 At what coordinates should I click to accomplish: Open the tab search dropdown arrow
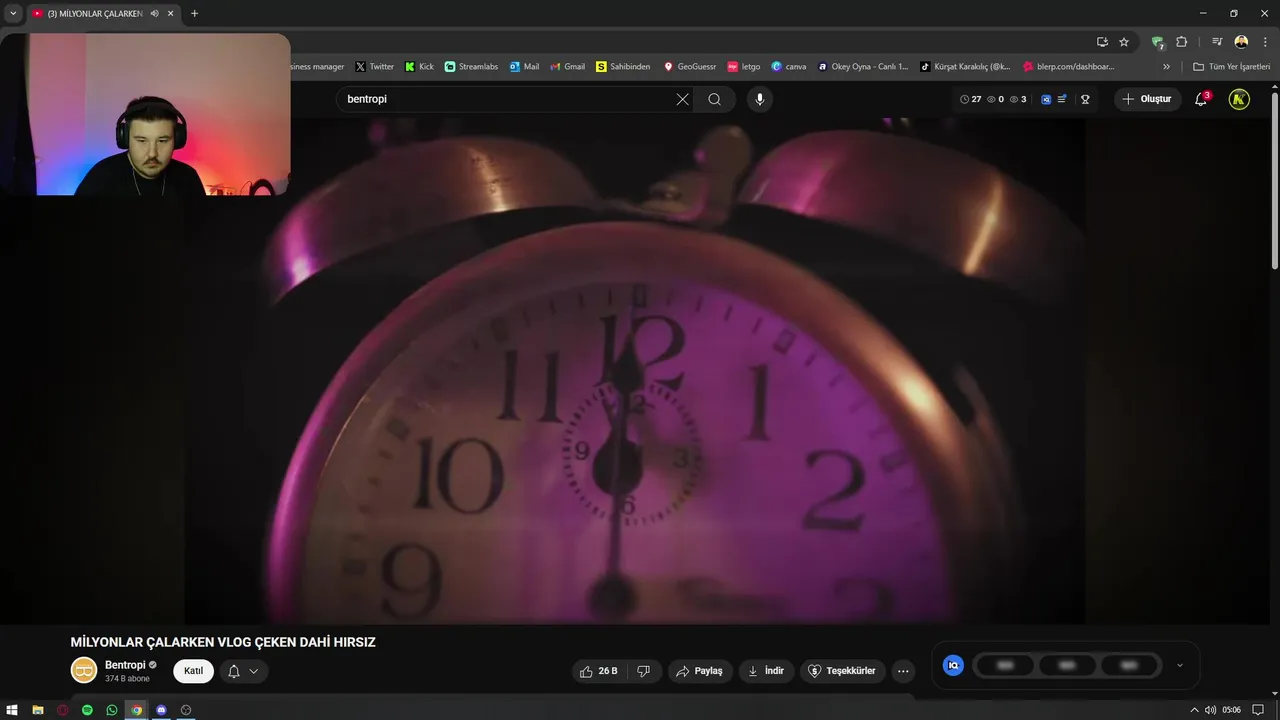(x=13, y=14)
